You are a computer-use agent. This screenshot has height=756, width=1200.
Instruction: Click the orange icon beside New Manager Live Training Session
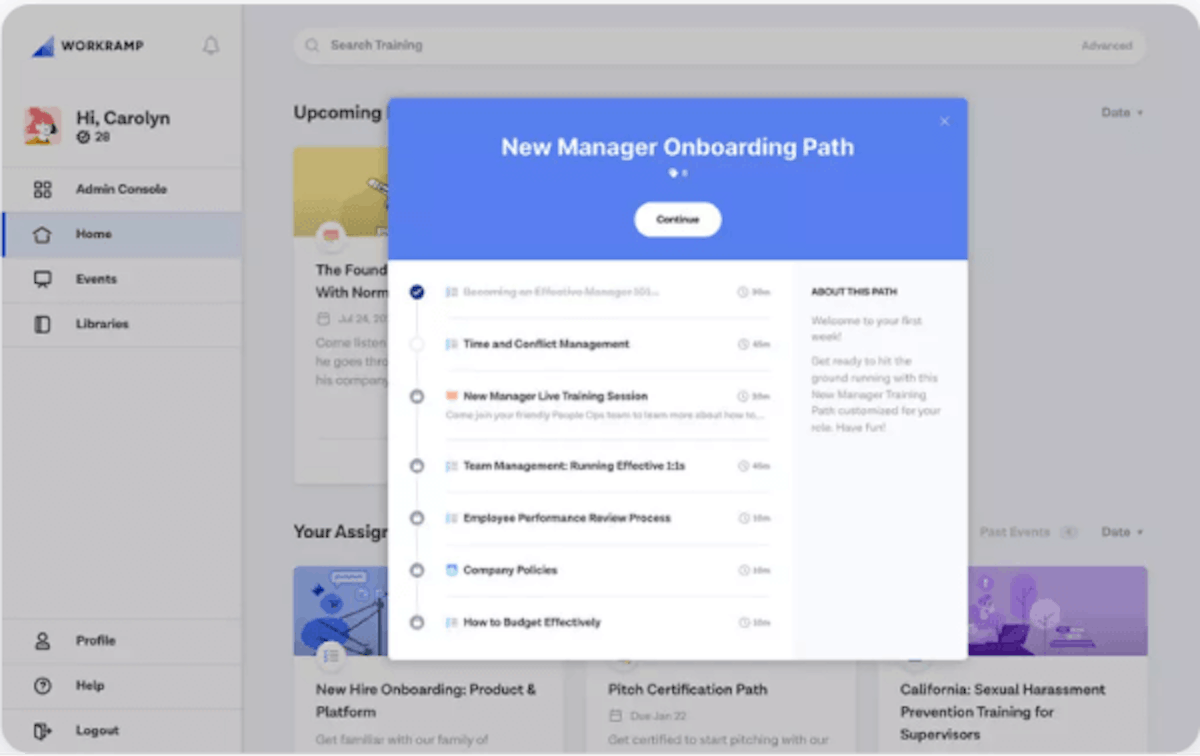click(451, 396)
